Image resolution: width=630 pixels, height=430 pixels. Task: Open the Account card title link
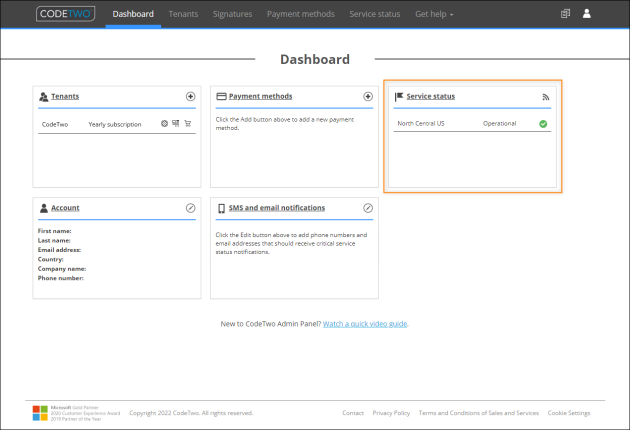(x=65, y=208)
